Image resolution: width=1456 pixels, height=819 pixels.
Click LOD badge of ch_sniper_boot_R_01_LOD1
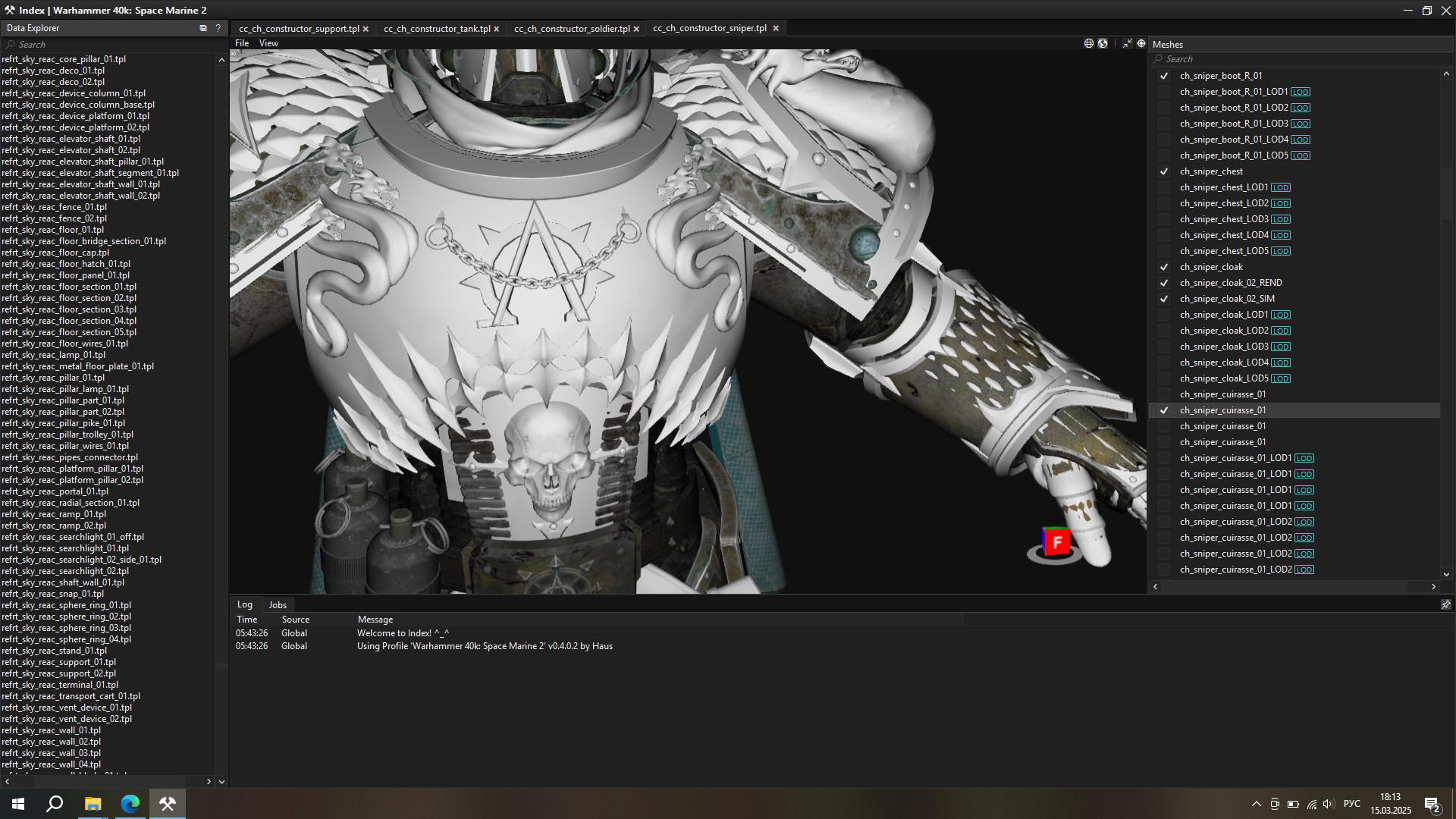[1301, 92]
